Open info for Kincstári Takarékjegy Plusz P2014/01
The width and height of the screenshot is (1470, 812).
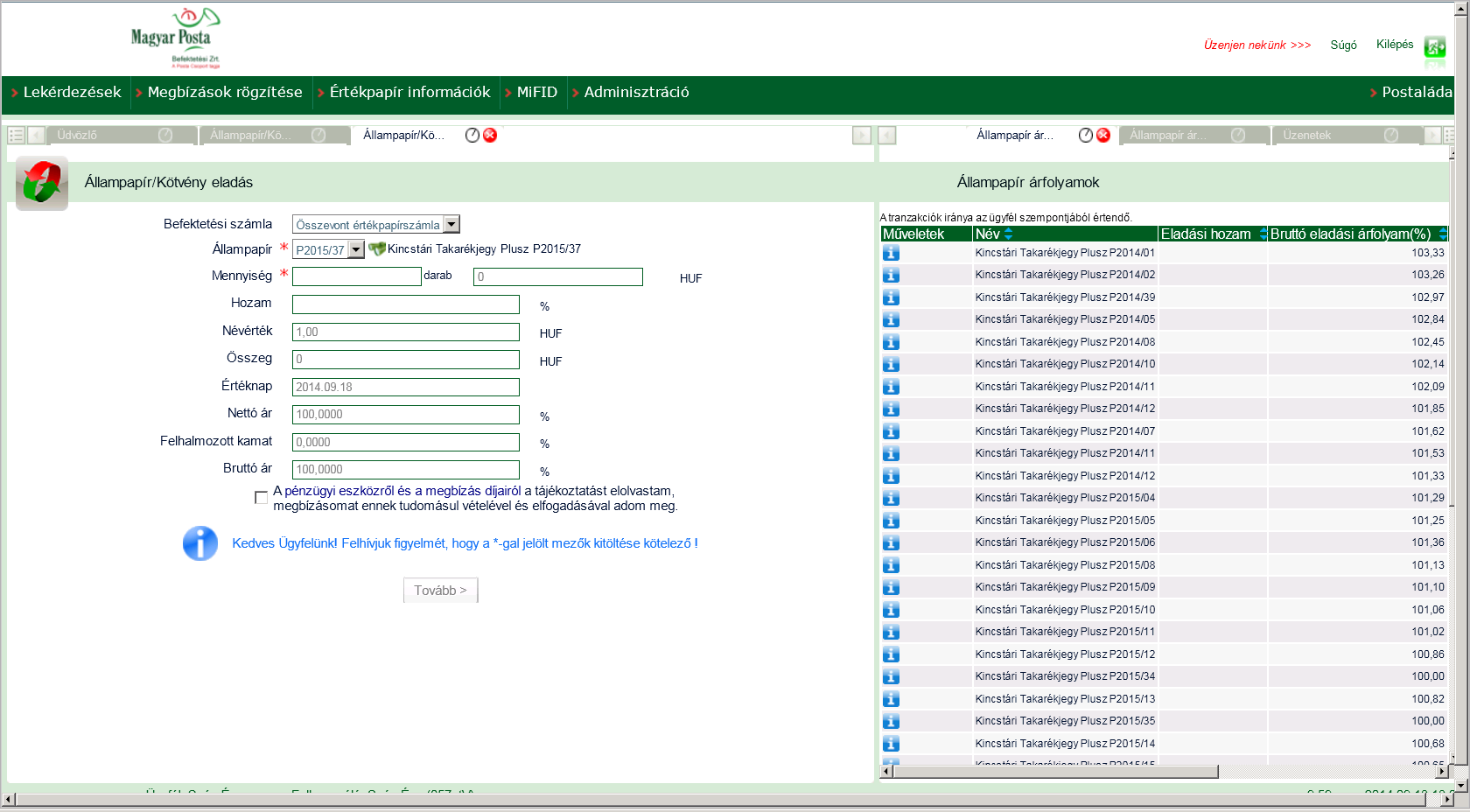coord(891,253)
